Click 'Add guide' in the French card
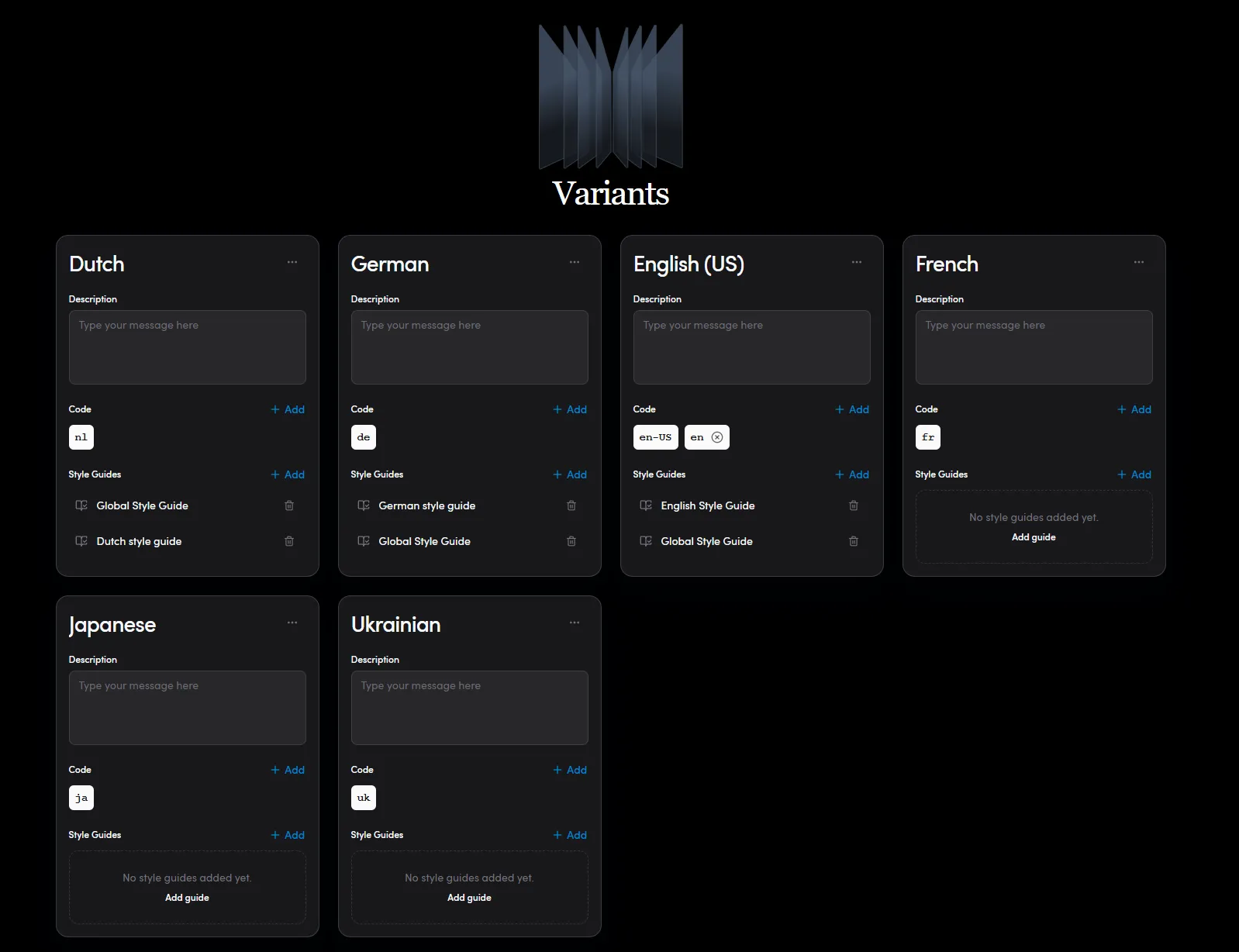The height and width of the screenshot is (952, 1239). [1034, 537]
